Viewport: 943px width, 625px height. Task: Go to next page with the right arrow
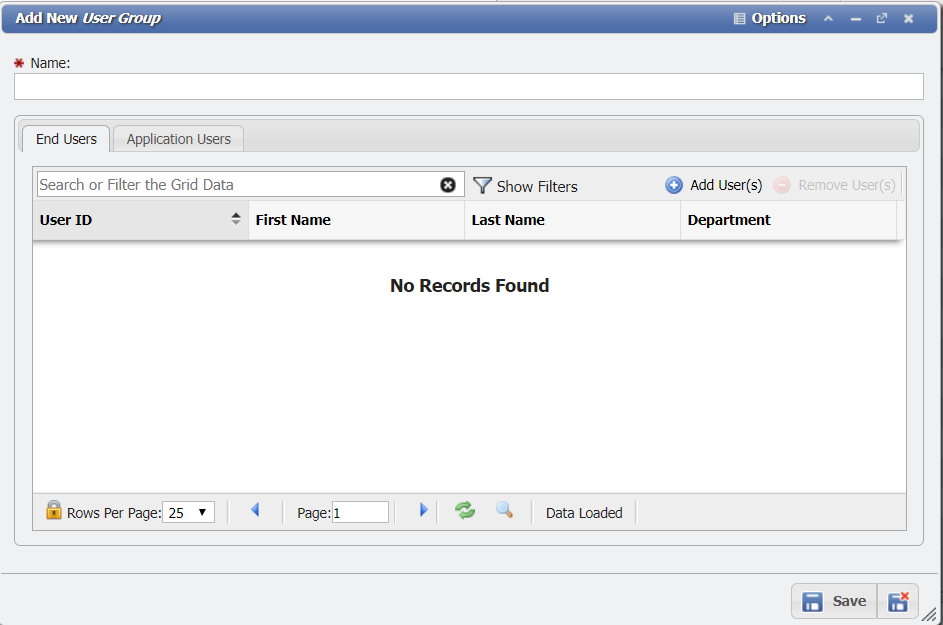(423, 510)
